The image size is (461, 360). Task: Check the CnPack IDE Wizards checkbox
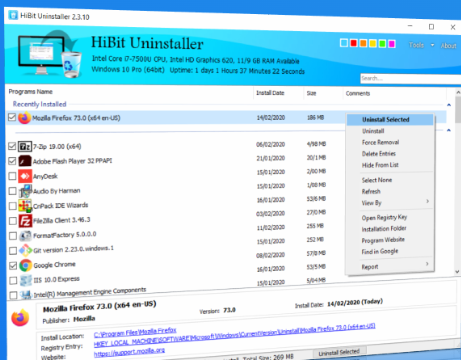[13, 206]
